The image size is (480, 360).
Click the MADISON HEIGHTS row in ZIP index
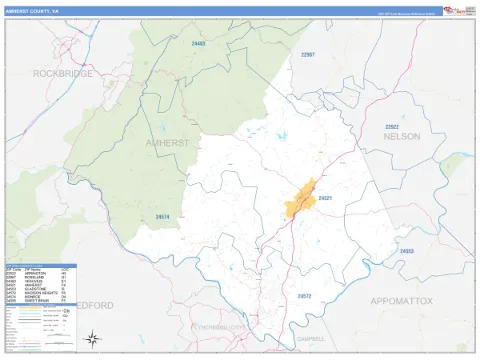click(x=36, y=293)
